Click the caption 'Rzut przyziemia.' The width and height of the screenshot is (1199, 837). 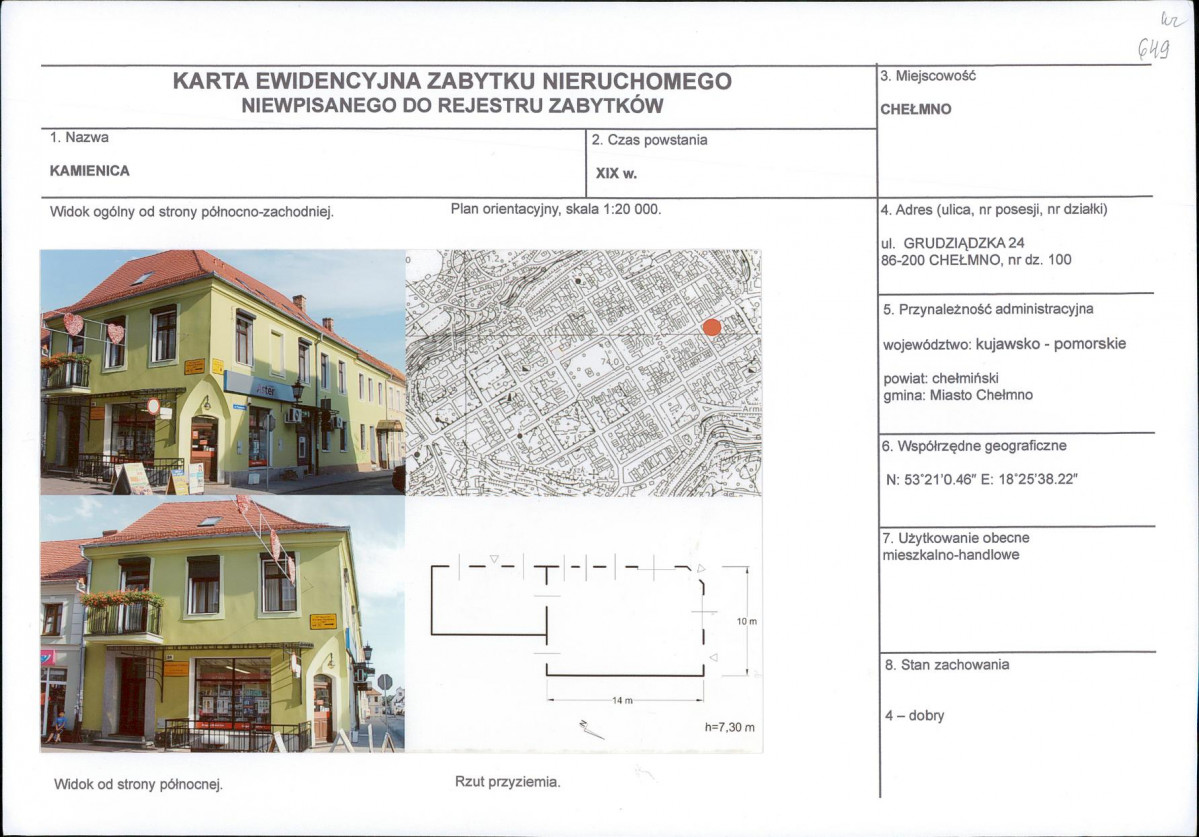pyautogui.click(x=508, y=782)
